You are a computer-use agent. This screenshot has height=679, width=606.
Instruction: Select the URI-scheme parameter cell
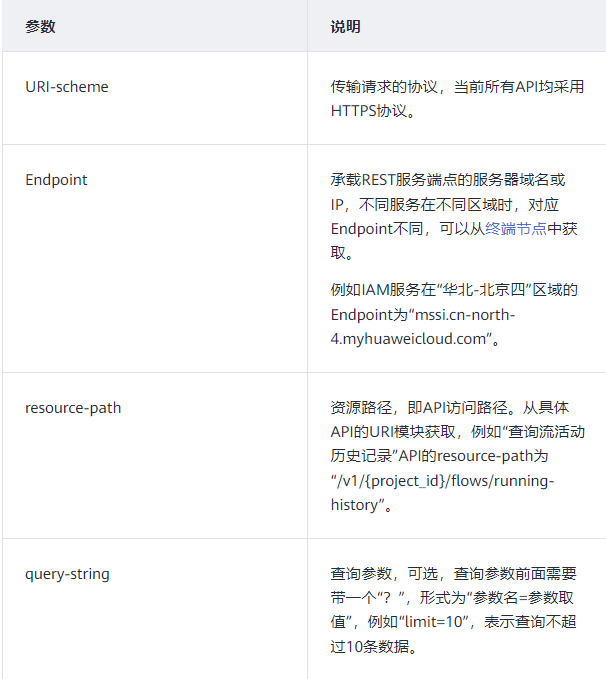click(x=67, y=87)
